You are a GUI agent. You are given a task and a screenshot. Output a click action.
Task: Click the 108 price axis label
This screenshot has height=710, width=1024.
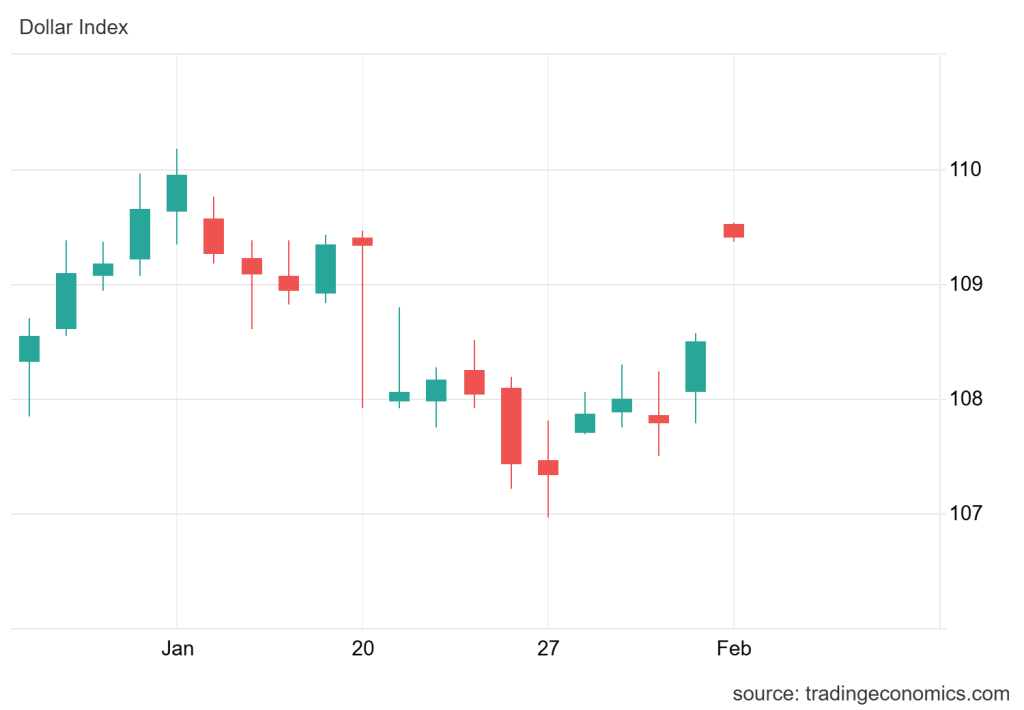[x=967, y=399]
